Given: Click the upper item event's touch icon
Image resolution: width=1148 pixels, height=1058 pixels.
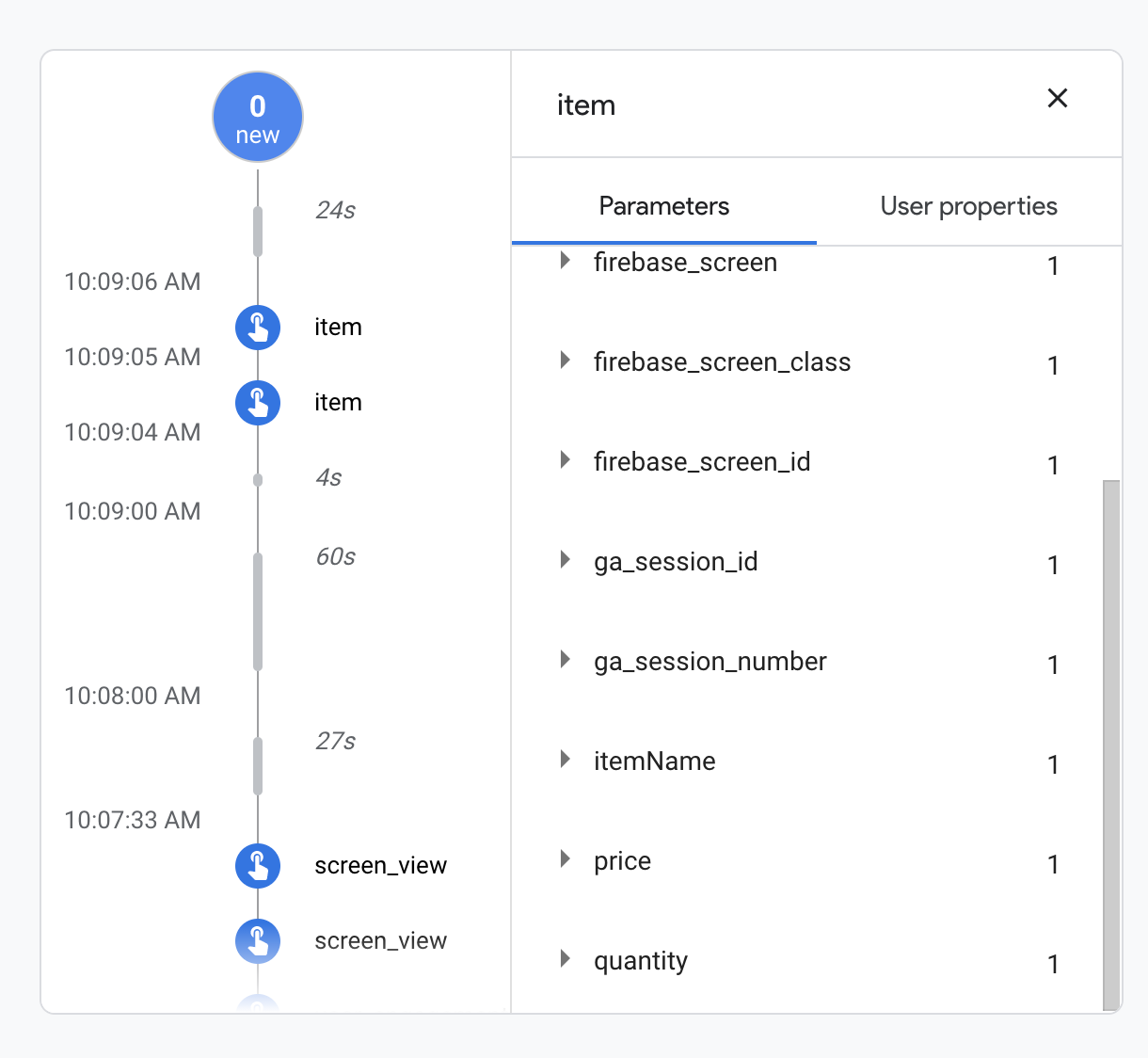Looking at the screenshot, I should (257, 328).
